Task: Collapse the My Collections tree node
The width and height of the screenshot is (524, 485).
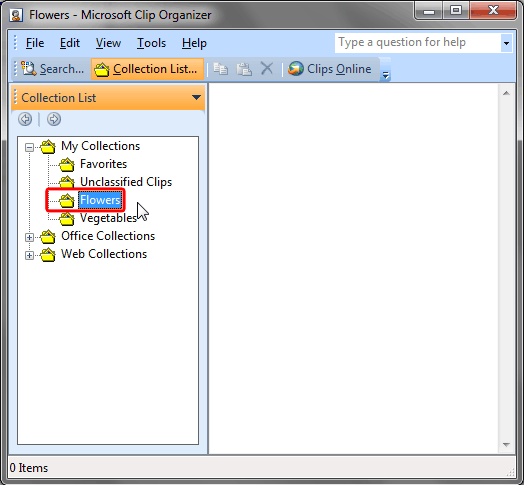Action: (x=29, y=147)
